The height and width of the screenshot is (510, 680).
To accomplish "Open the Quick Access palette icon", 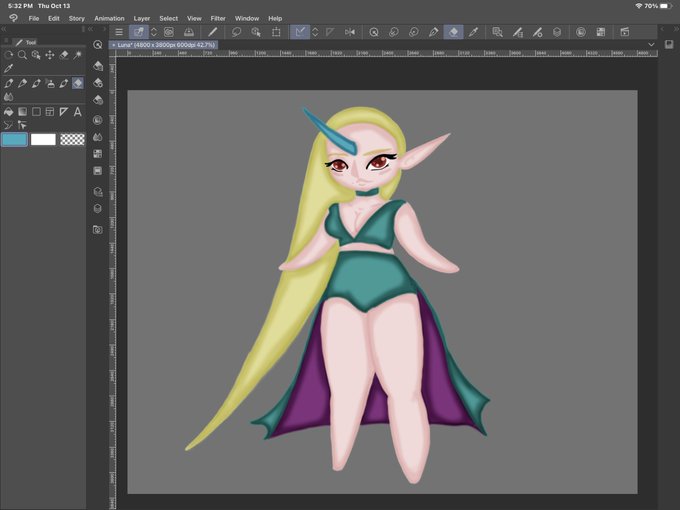I will [x=98, y=45].
